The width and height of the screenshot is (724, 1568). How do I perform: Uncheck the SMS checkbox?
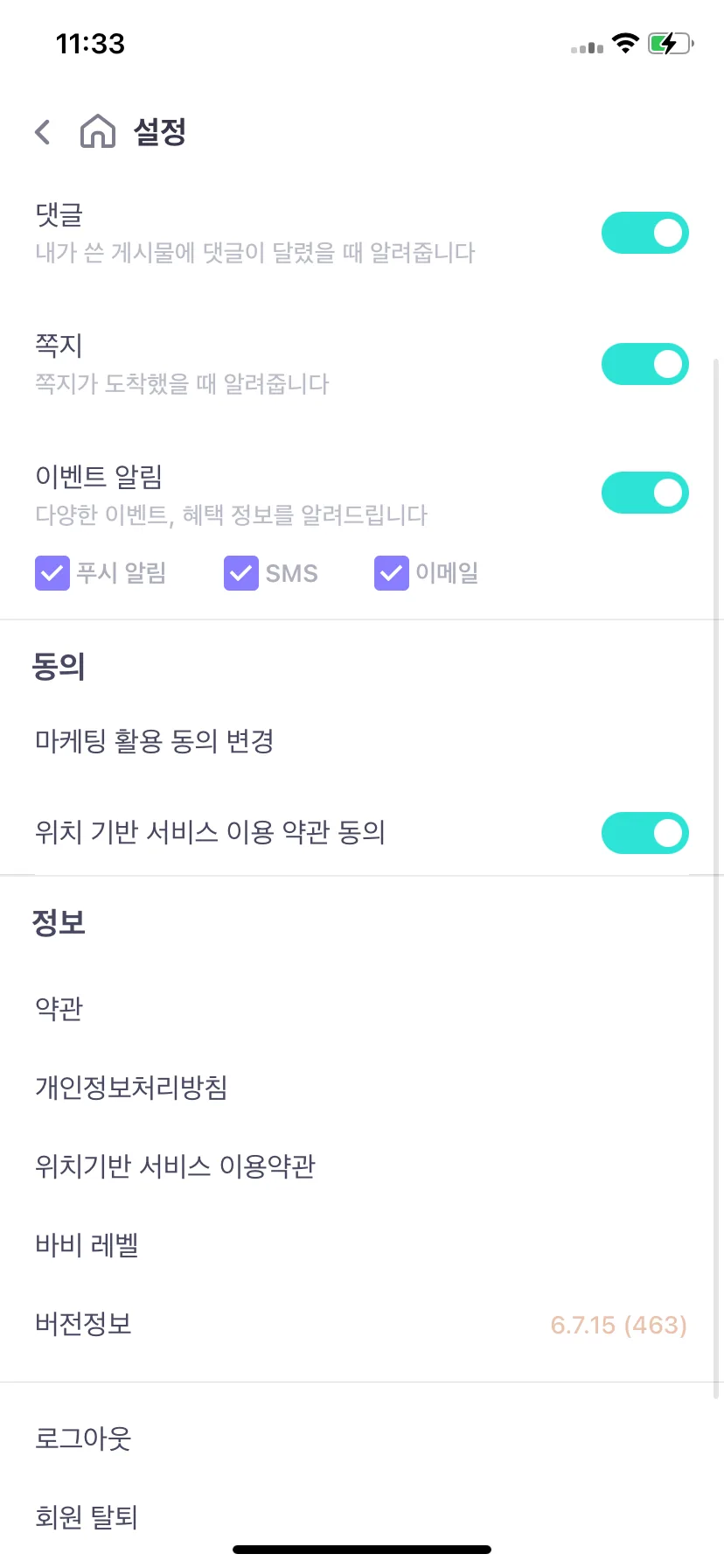(241, 573)
